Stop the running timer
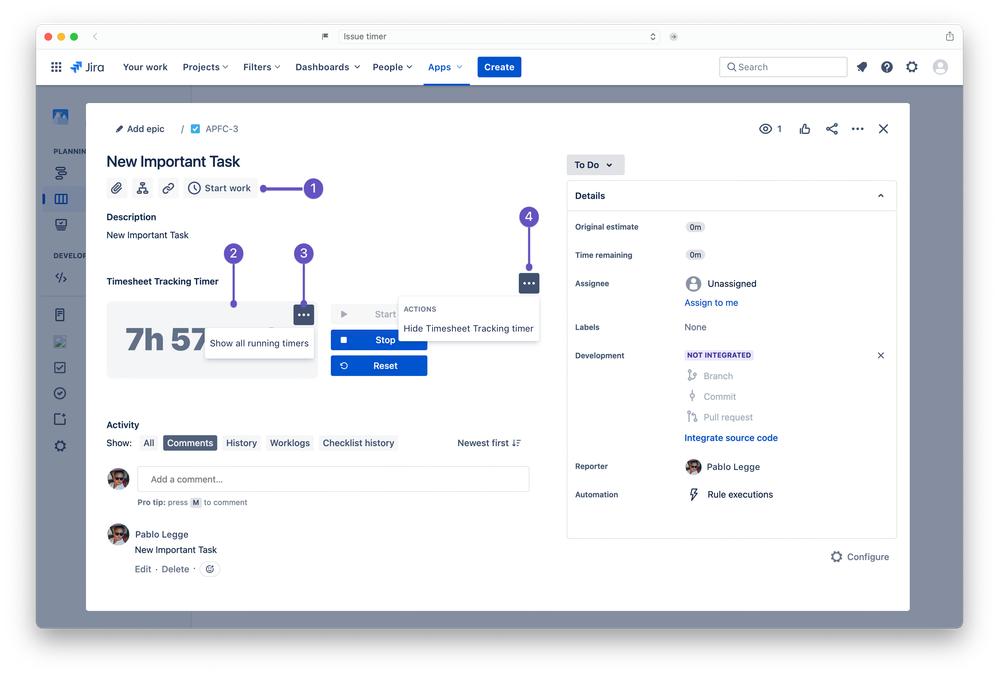 click(x=378, y=340)
